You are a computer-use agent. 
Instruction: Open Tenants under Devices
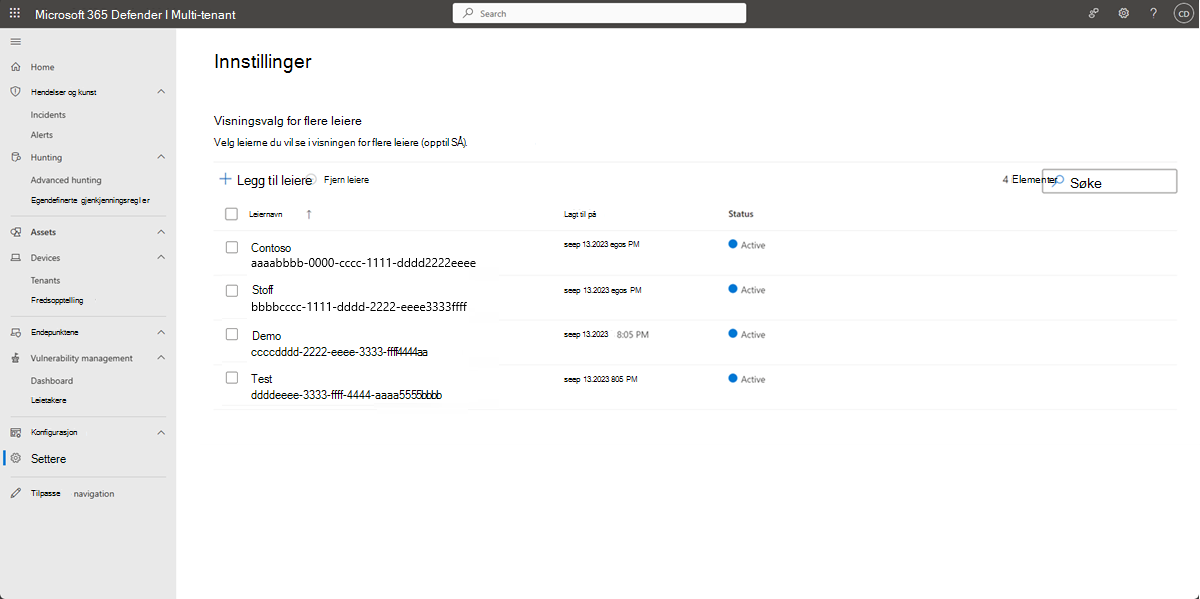pos(45,281)
